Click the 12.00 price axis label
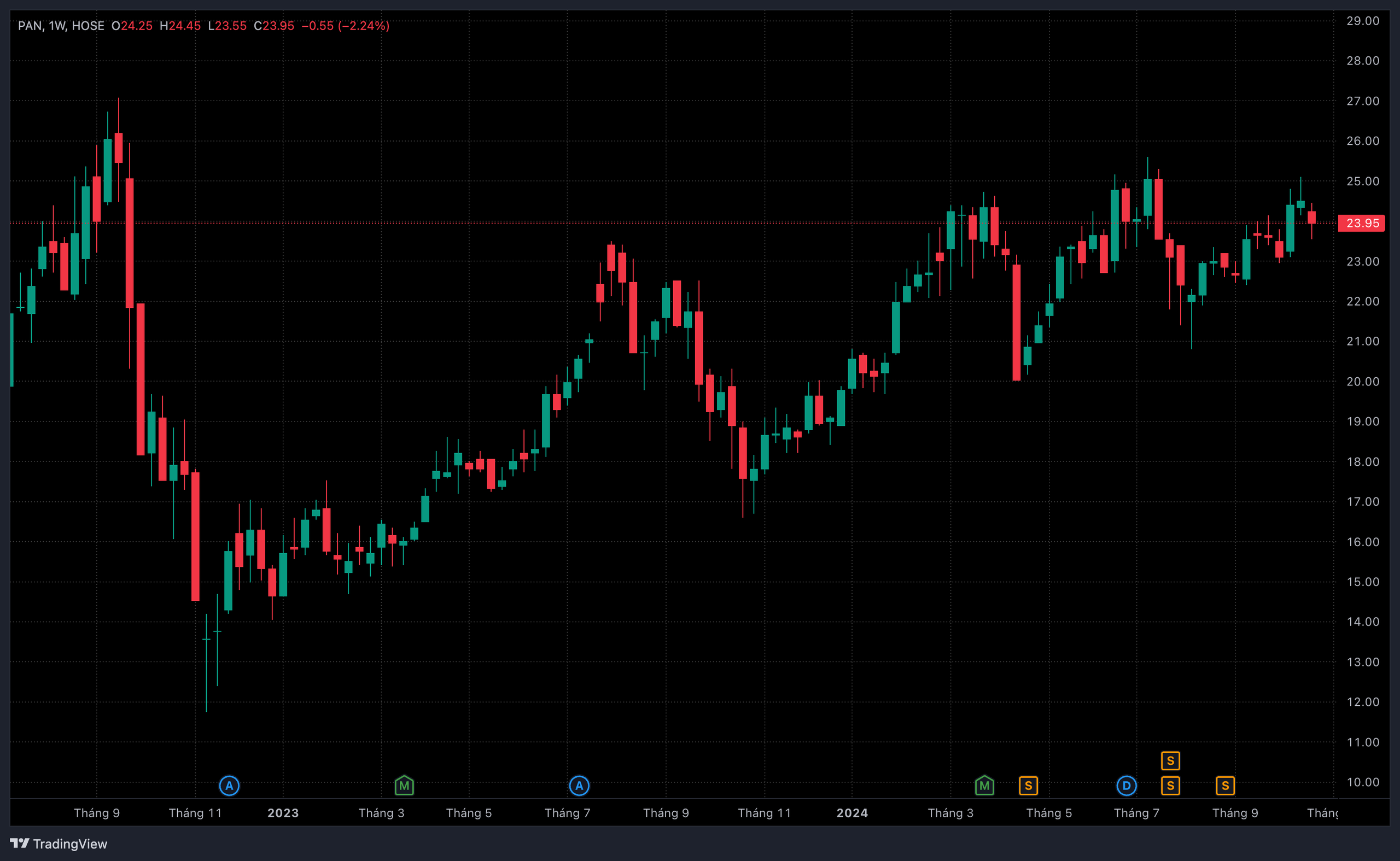Image resolution: width=1400 pixels, height=861 pixels. tap(1363, 702)
